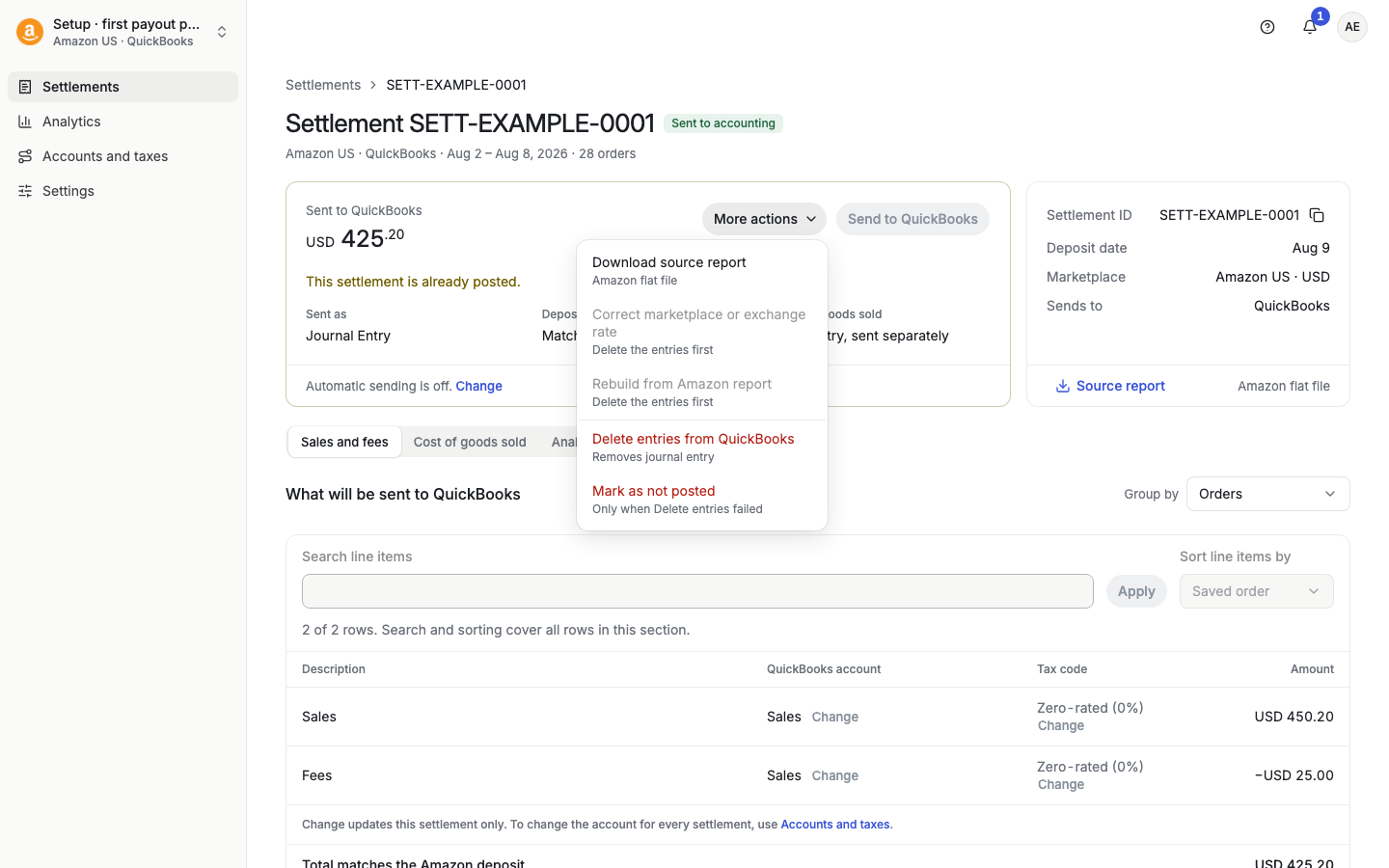Click the Journal Entry value
The height and width of the screenshot is (868, 1389).
click(348, 336)
